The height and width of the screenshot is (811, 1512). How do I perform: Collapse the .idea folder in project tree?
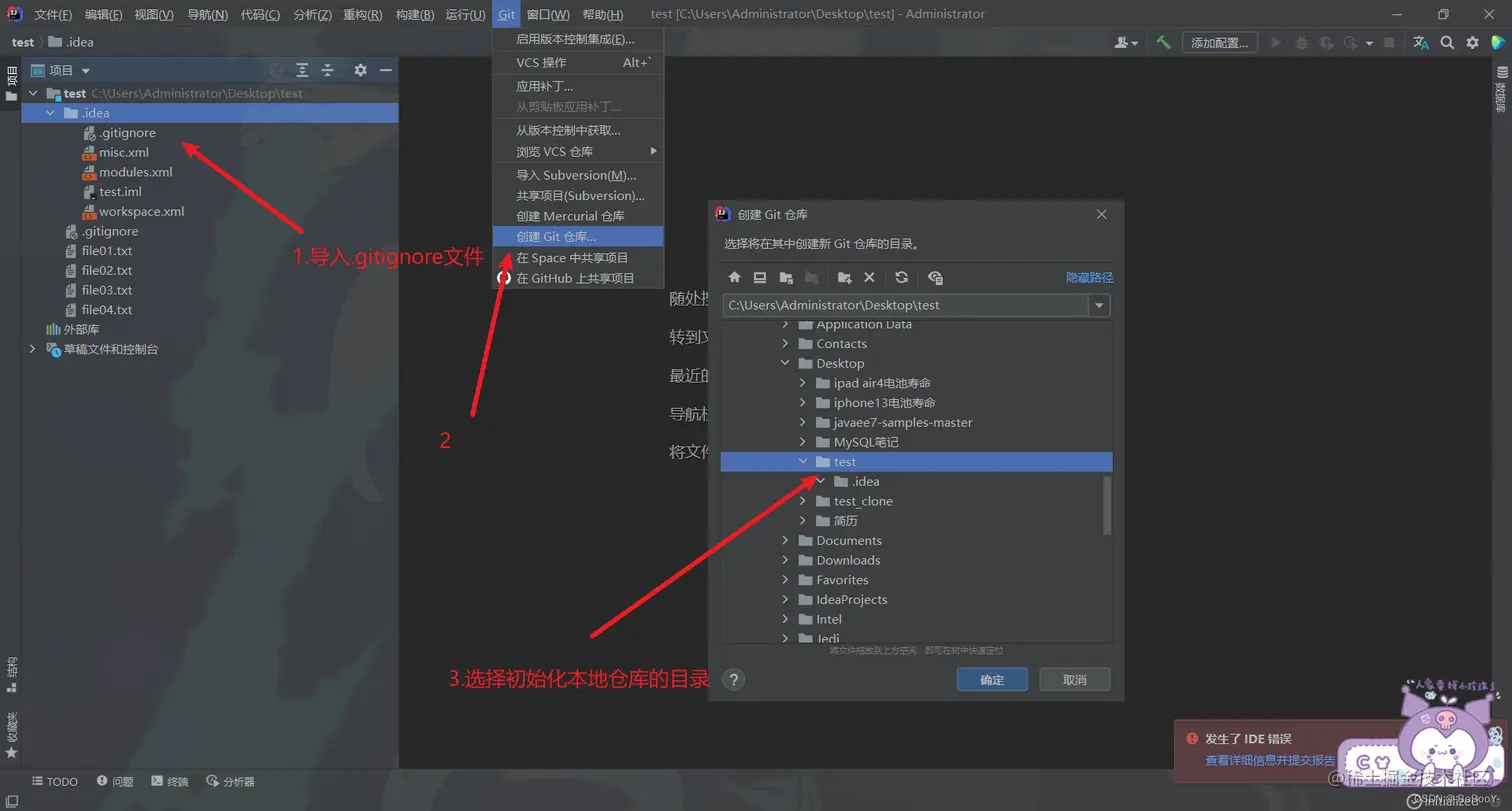50,113
